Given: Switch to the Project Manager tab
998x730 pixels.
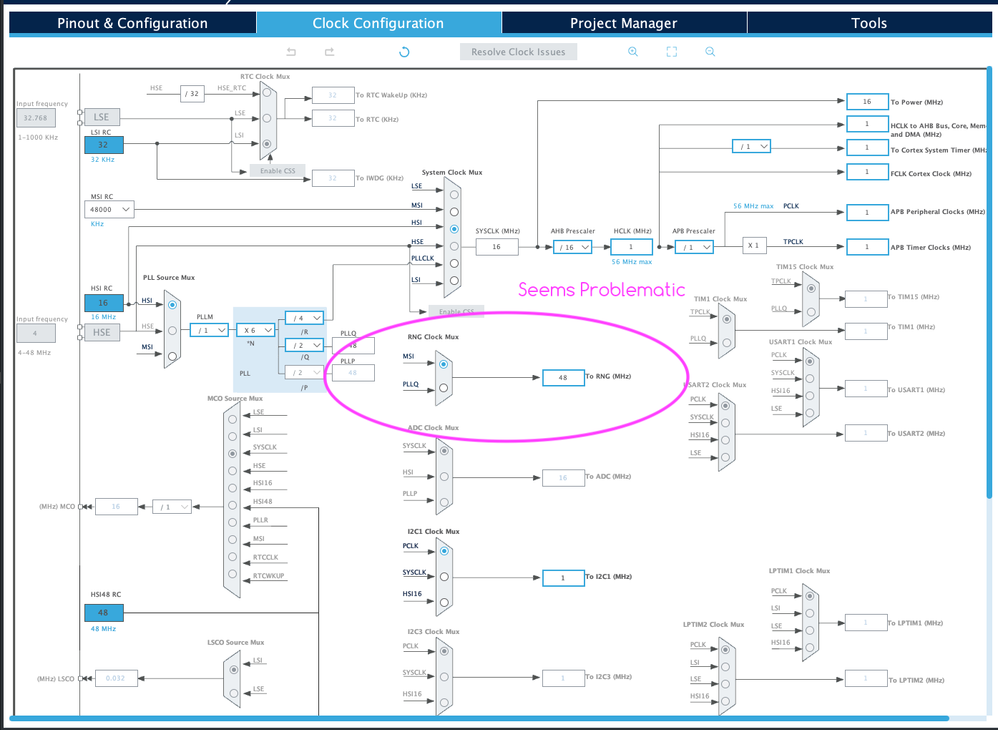Looking at the screenshot, I should coord(623,22).
